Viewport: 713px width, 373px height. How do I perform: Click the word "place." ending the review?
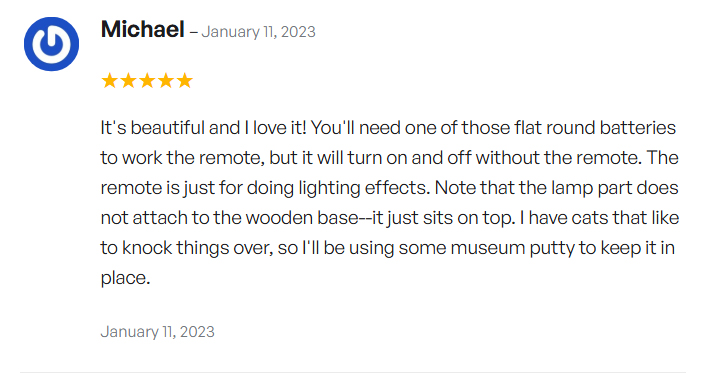pos(125,278)
